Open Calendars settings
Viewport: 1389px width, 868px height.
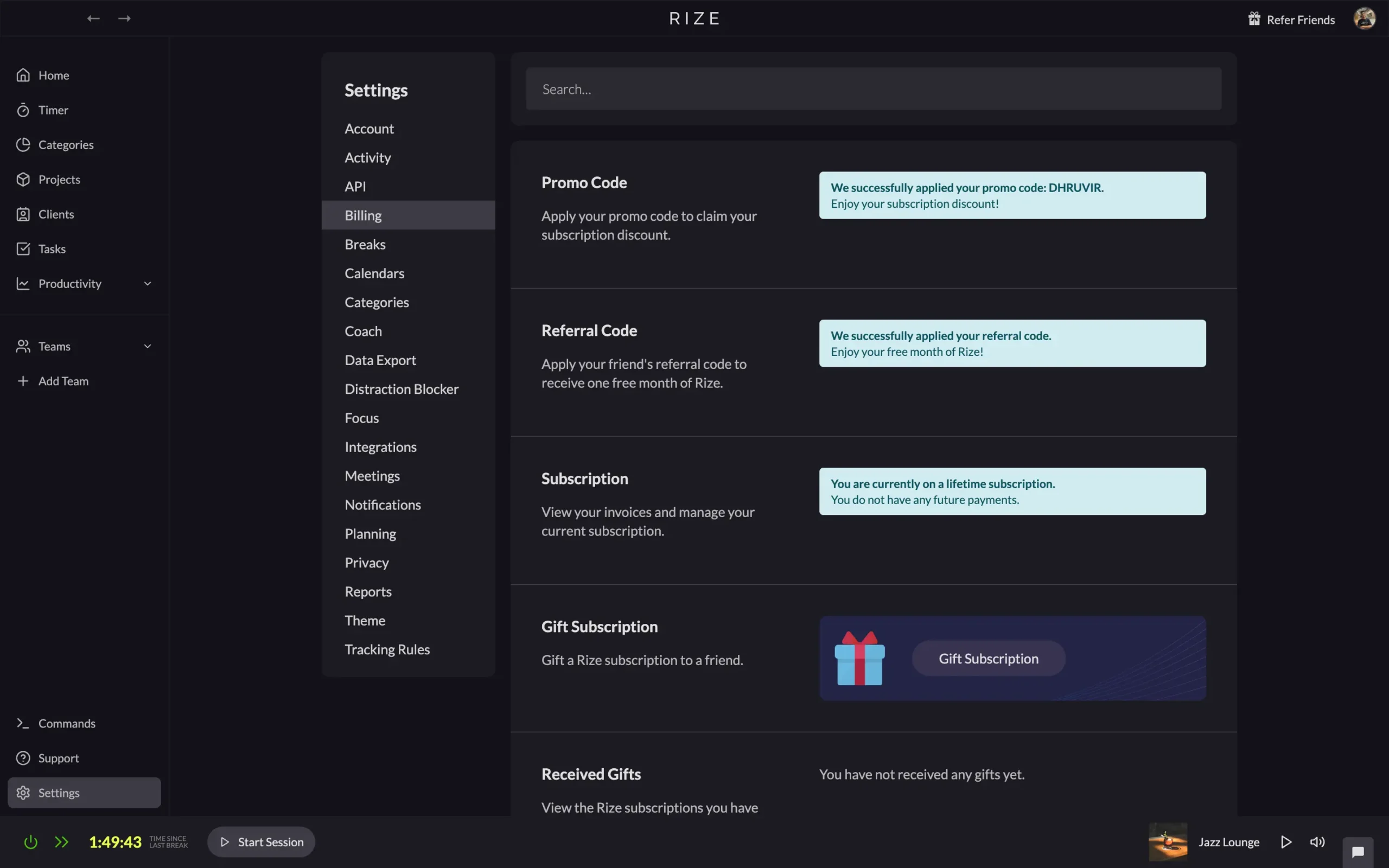tap(374, 273)
